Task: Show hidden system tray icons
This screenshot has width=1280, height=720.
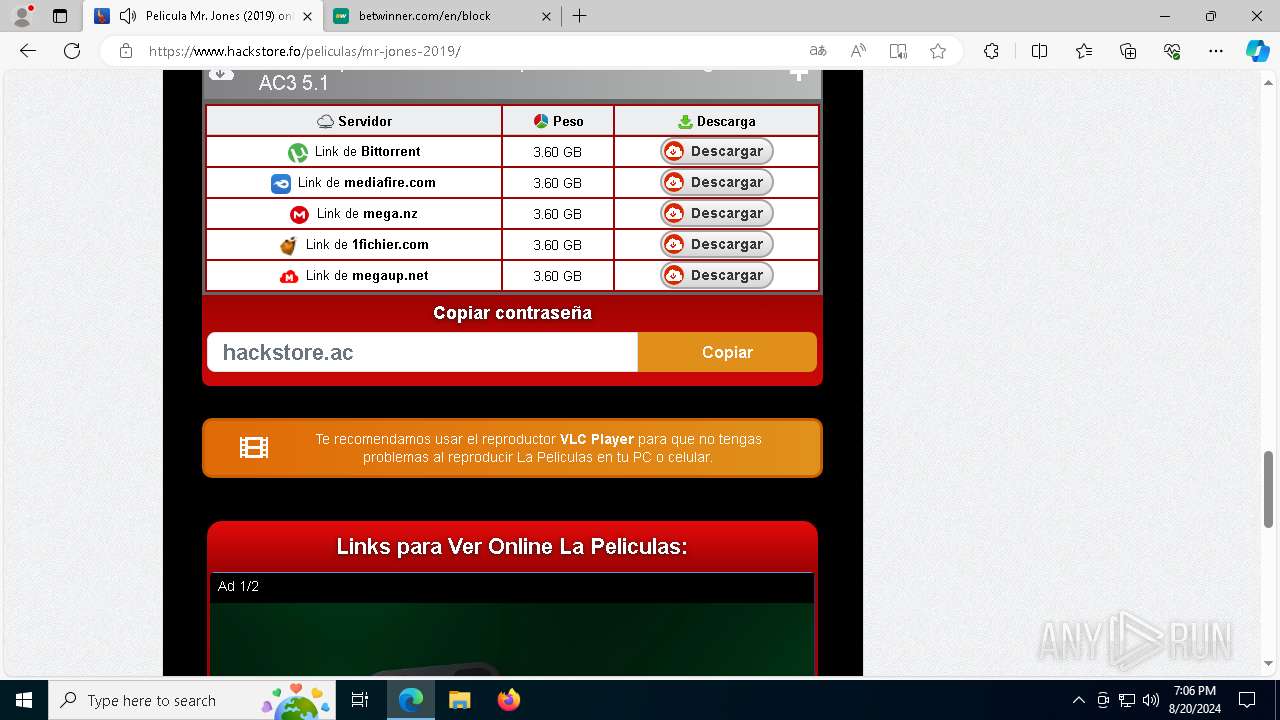Action: click(x=1078, y=700)
